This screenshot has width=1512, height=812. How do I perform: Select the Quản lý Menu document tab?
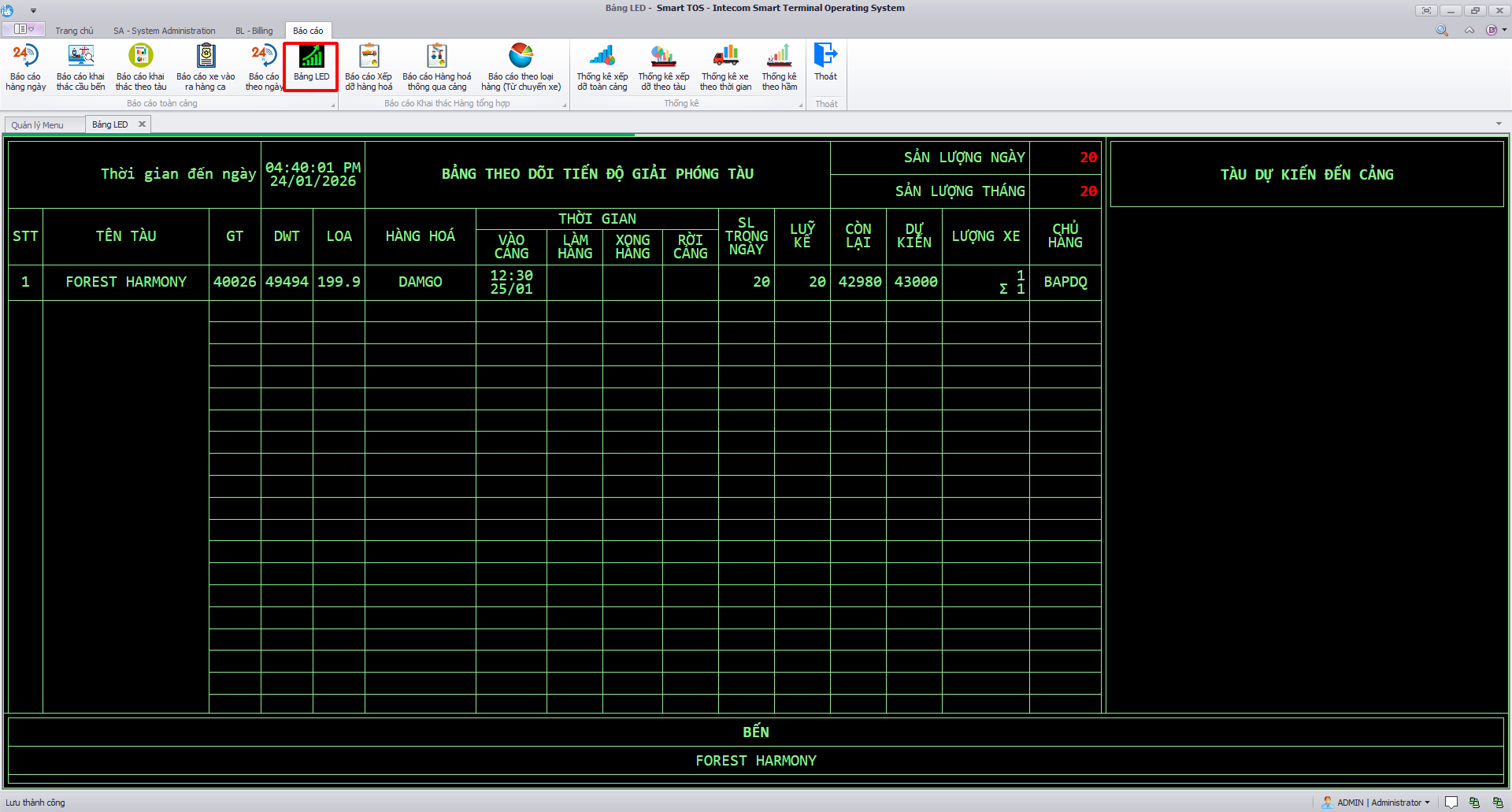38,125
